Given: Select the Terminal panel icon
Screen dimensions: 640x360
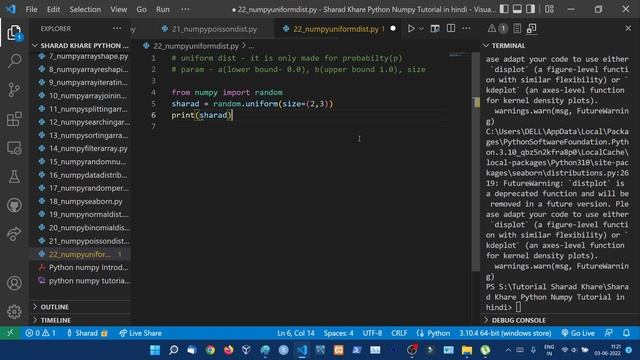Looking at the screenshot, I should pyautogui.click(x=531, y=29).
